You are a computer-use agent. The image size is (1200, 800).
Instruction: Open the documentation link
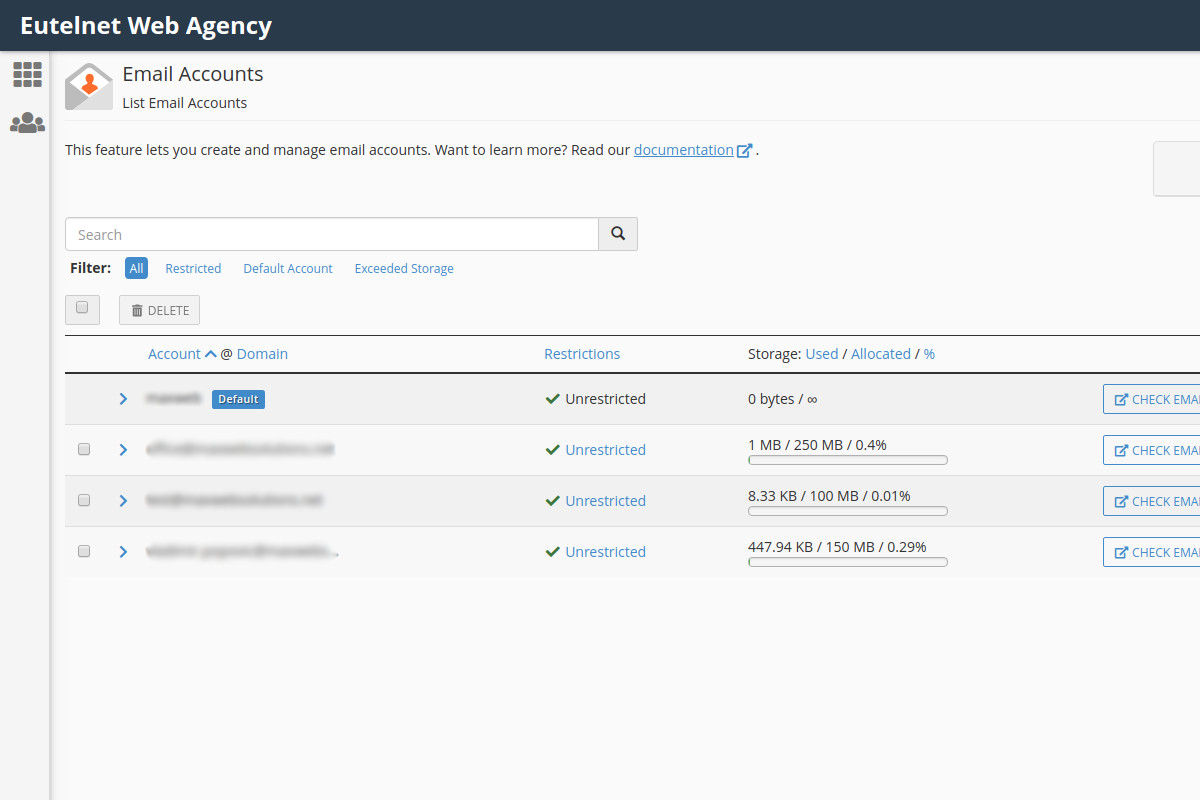(x=684, y=150)
